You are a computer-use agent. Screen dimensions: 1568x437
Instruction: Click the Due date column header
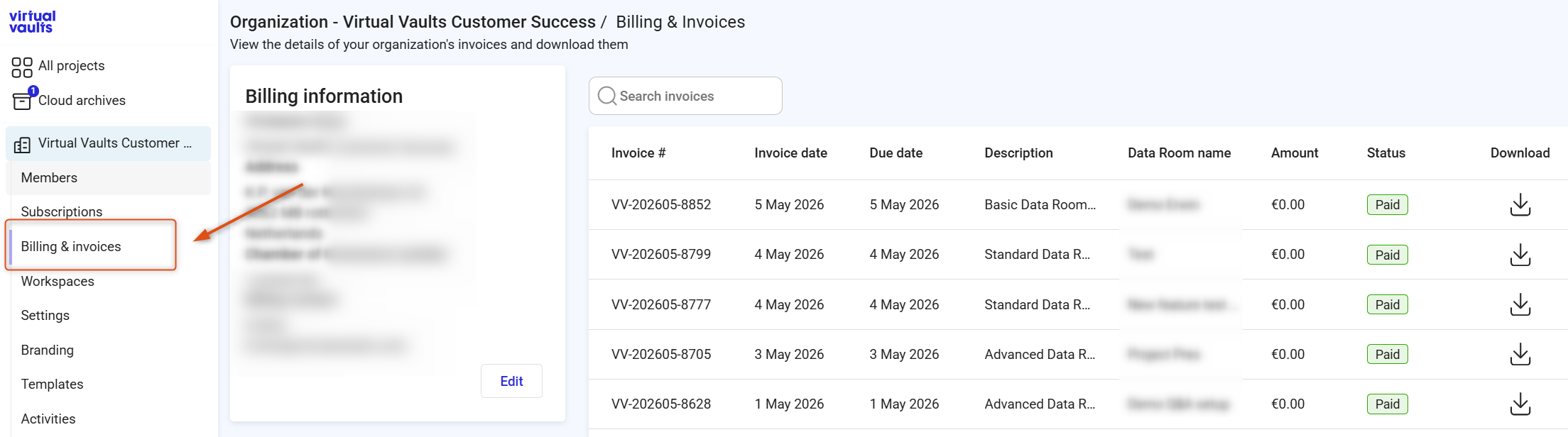[896, 153]
